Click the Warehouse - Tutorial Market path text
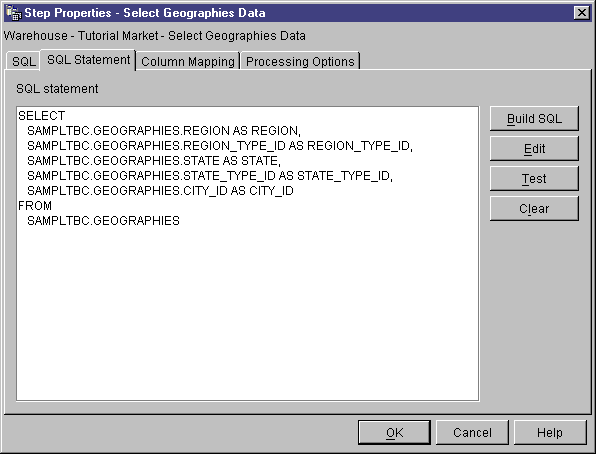Image resolution: width=597 pixels, height=454 pixels. coord(155,36)
